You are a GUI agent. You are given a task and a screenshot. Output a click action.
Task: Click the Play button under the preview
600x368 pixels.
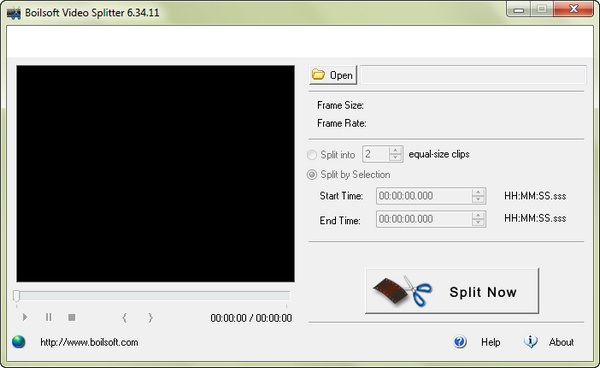tap(25, 317)
